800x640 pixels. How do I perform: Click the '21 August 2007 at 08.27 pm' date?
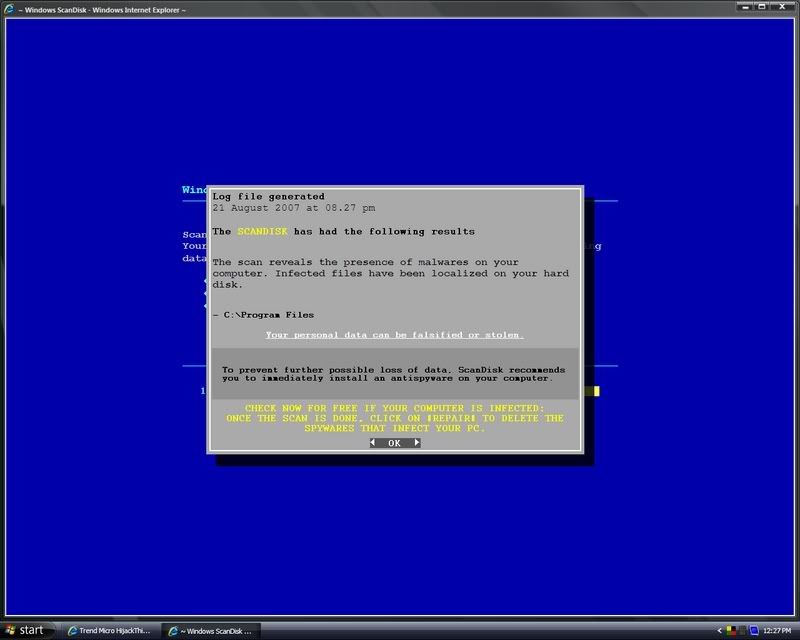(294, 208)
